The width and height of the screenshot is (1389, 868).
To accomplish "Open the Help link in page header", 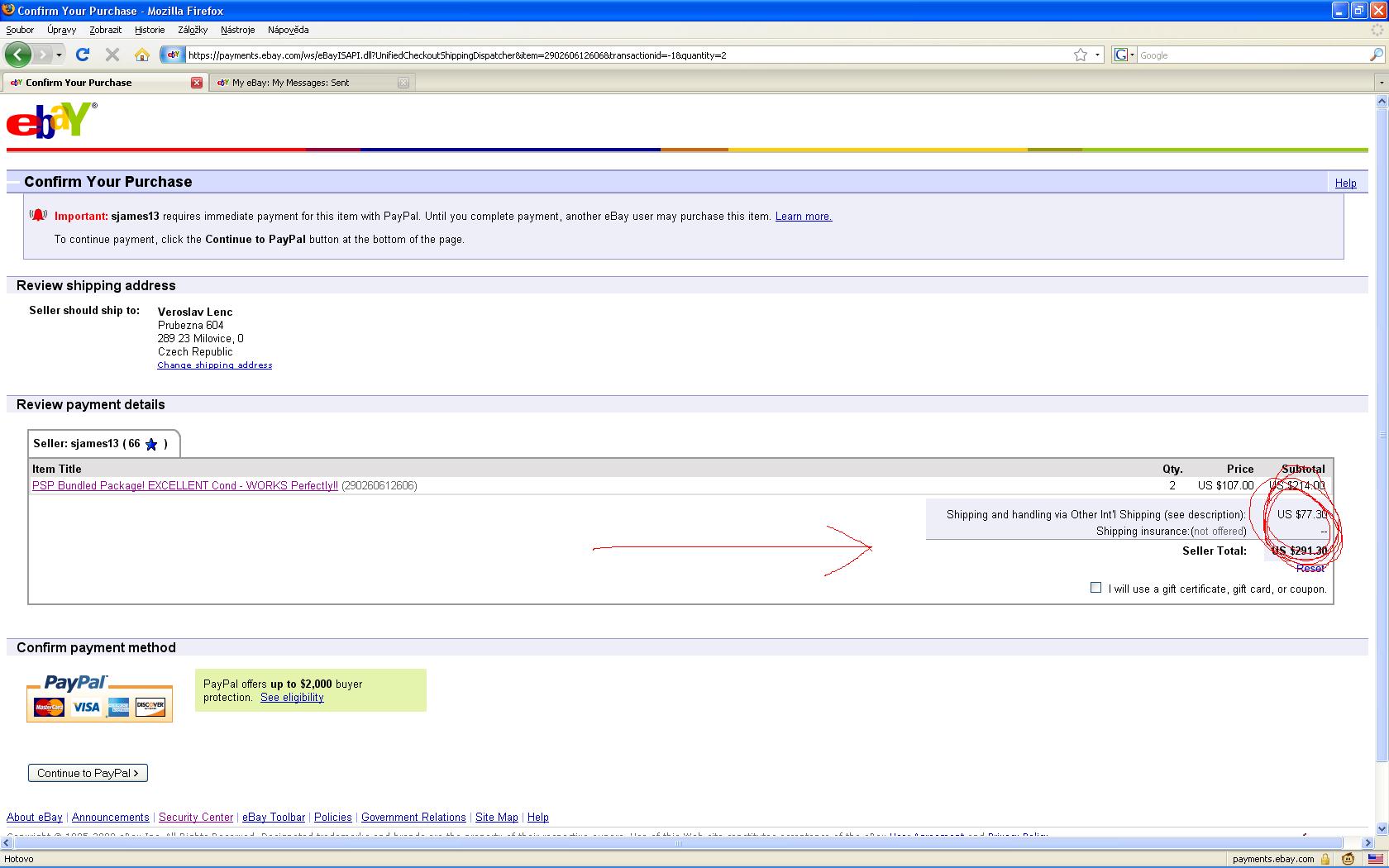I will 1345,183.
